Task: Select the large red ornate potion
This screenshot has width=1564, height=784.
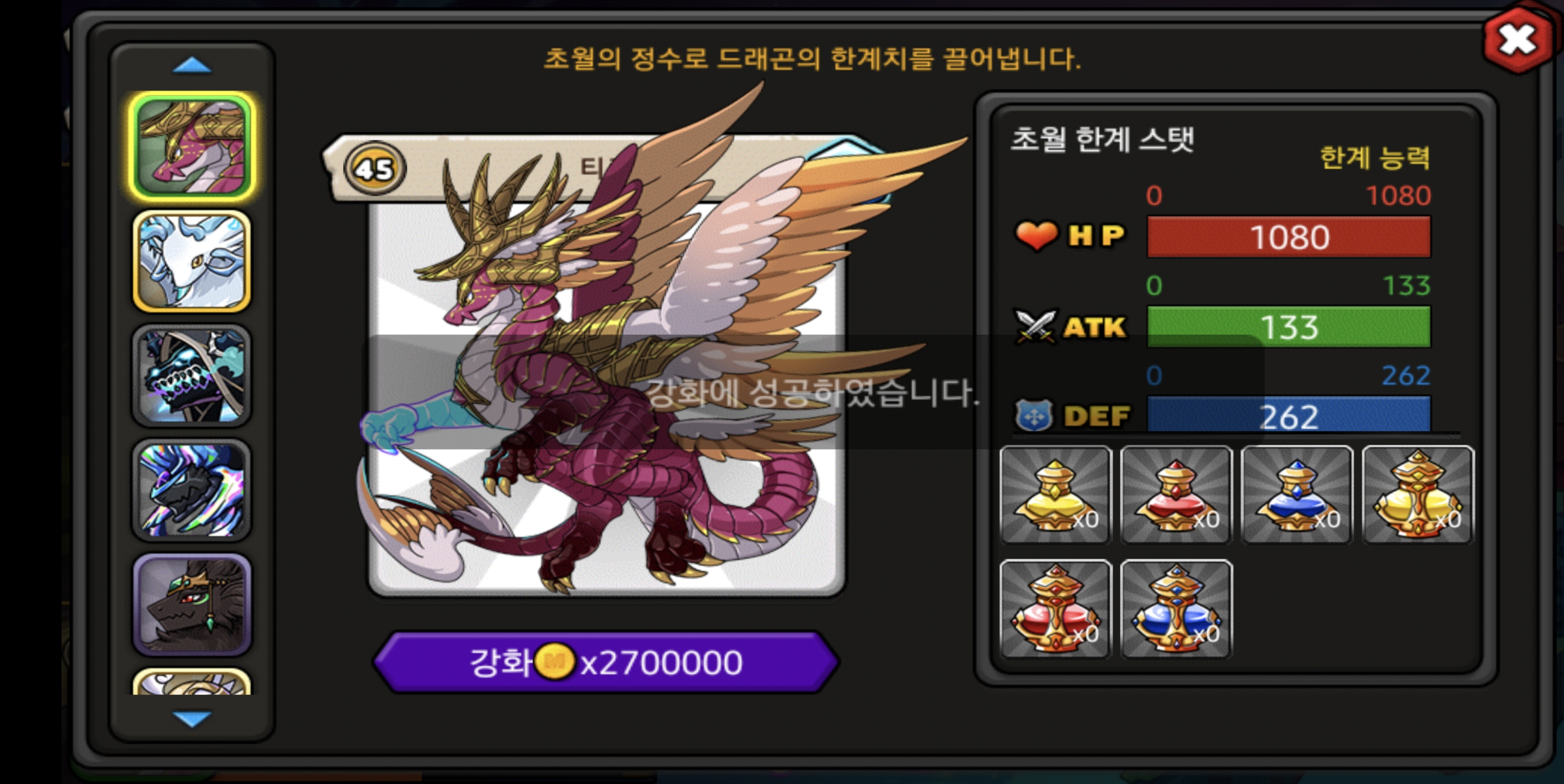Action: [x=1055, y=609]
